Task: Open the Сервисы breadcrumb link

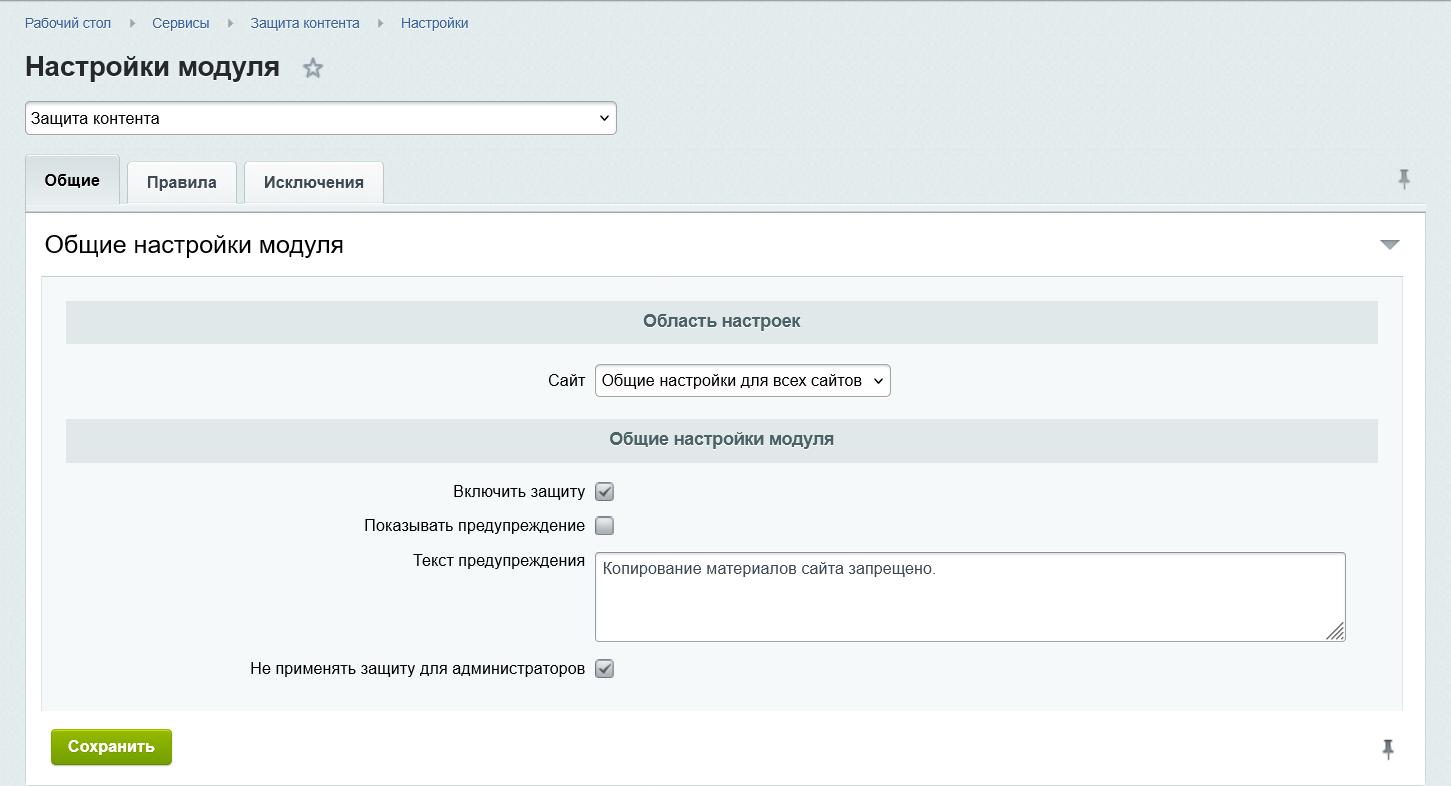Action: pyautogui.click(x=180, y=22)
